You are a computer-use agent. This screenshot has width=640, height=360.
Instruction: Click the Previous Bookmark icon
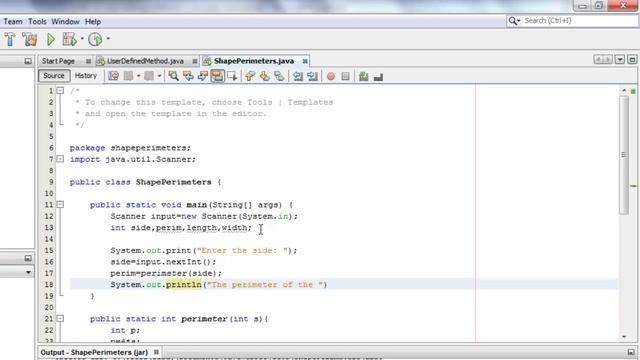pyautogui.click(x=250, y=76)
